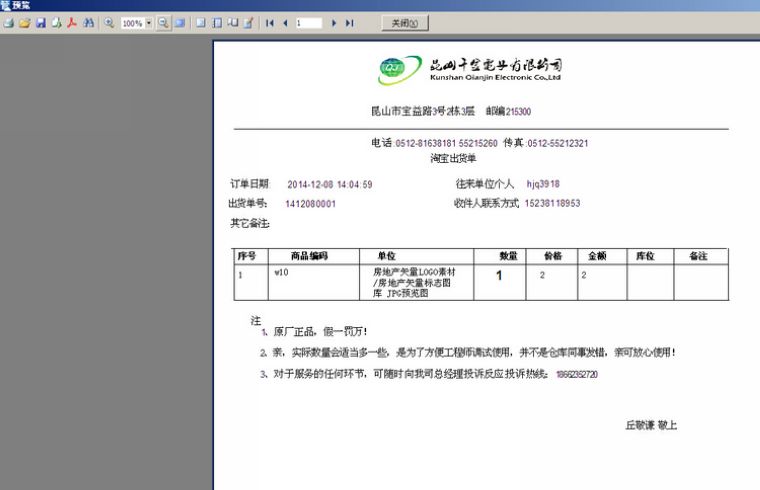The height and width of the screenshot is (490, 760).
Task: Click fax number 0512-55212321
Action: [x=557, y=143]
